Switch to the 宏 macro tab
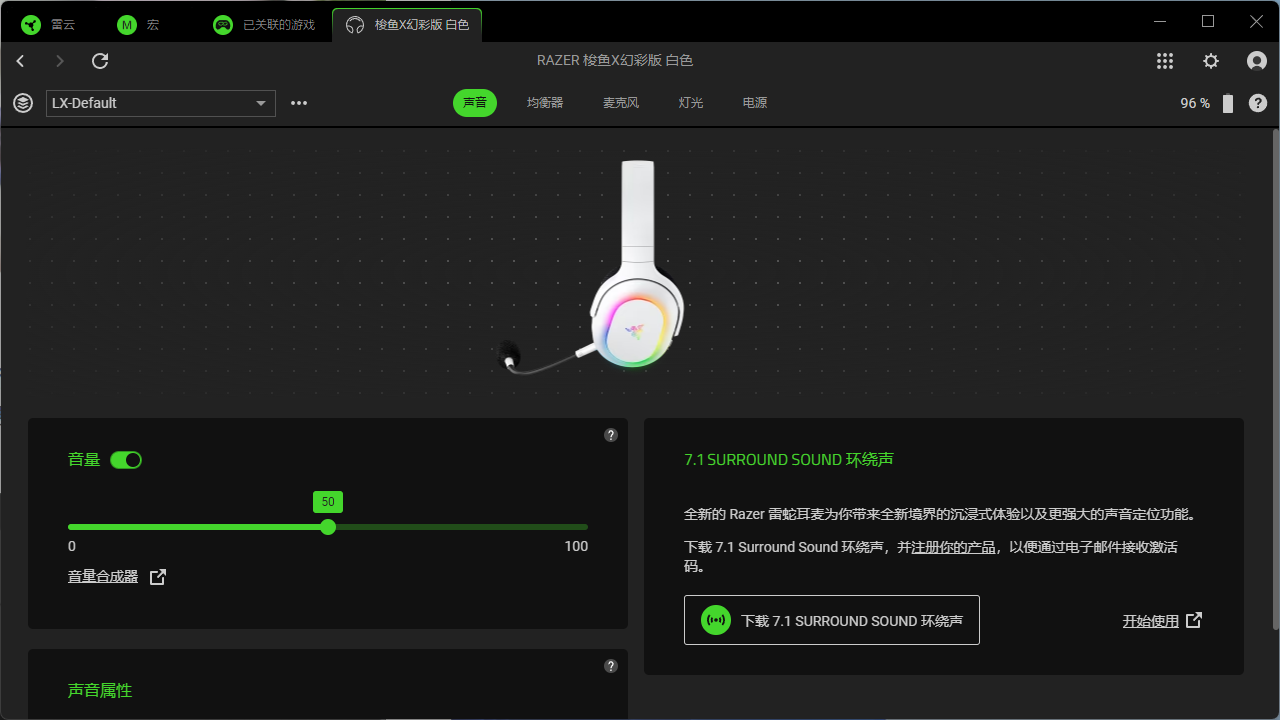 pyautogui.click(x=138, y=25)
